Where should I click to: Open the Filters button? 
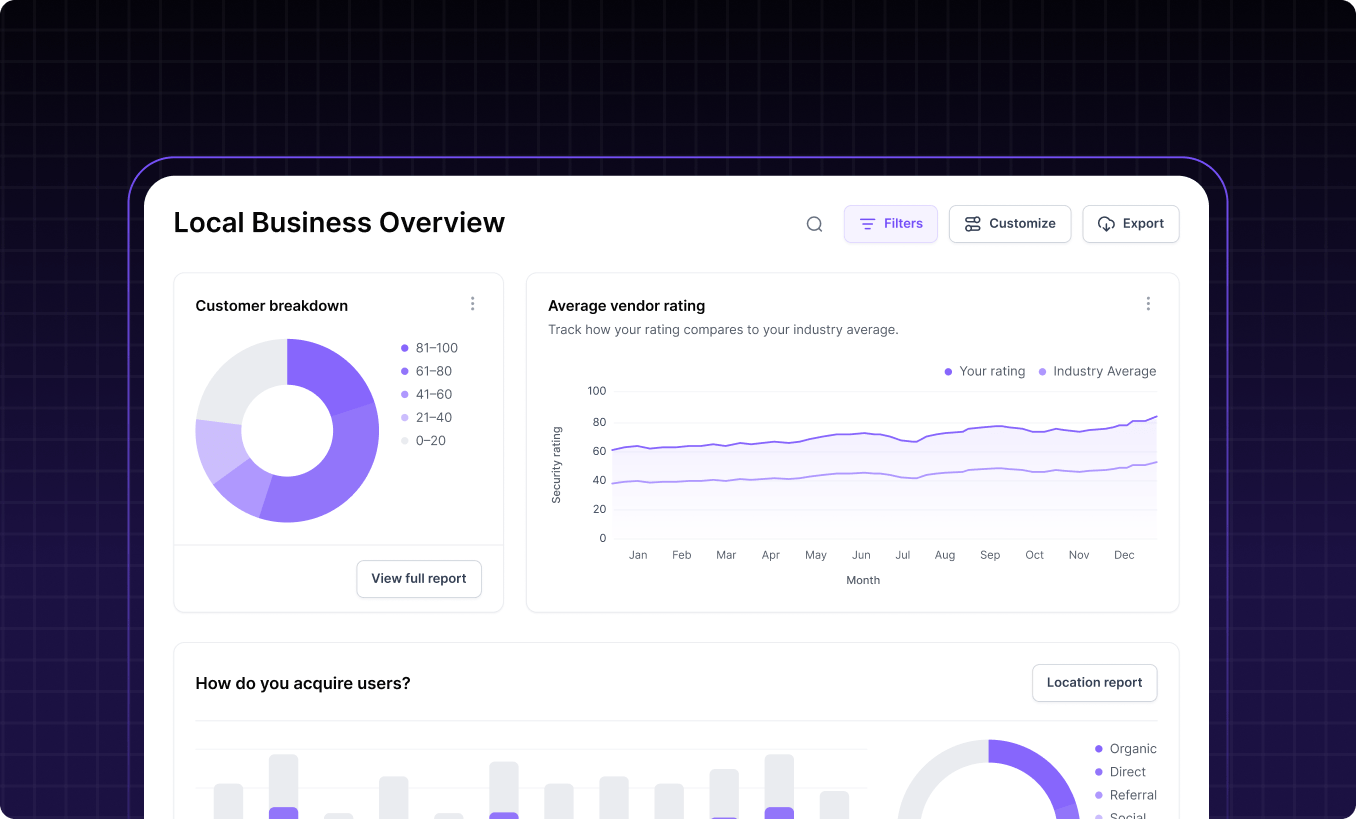(x=890, y=224)
